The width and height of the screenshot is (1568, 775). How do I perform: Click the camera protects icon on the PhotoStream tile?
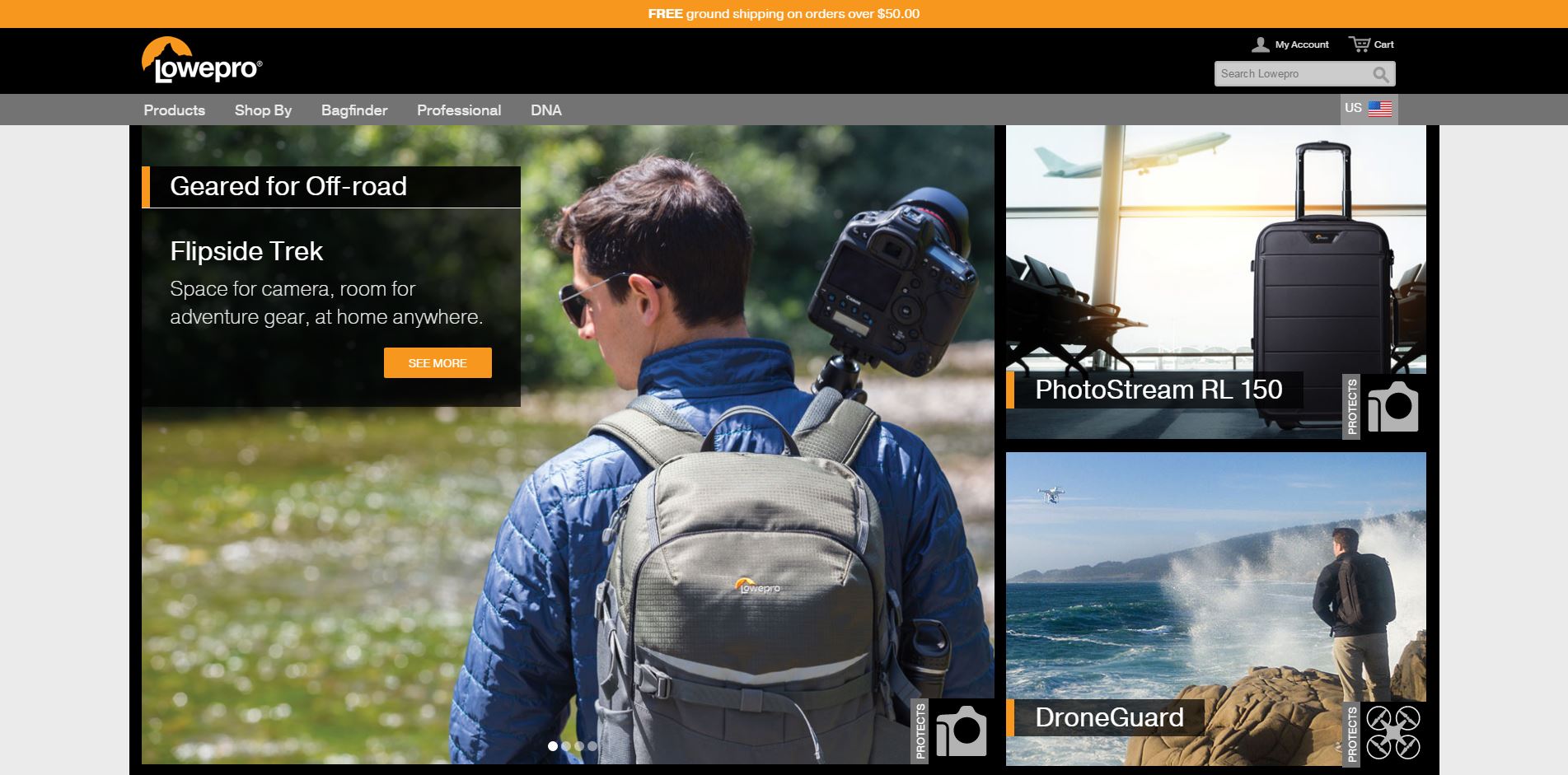(x=1392, y=406)
